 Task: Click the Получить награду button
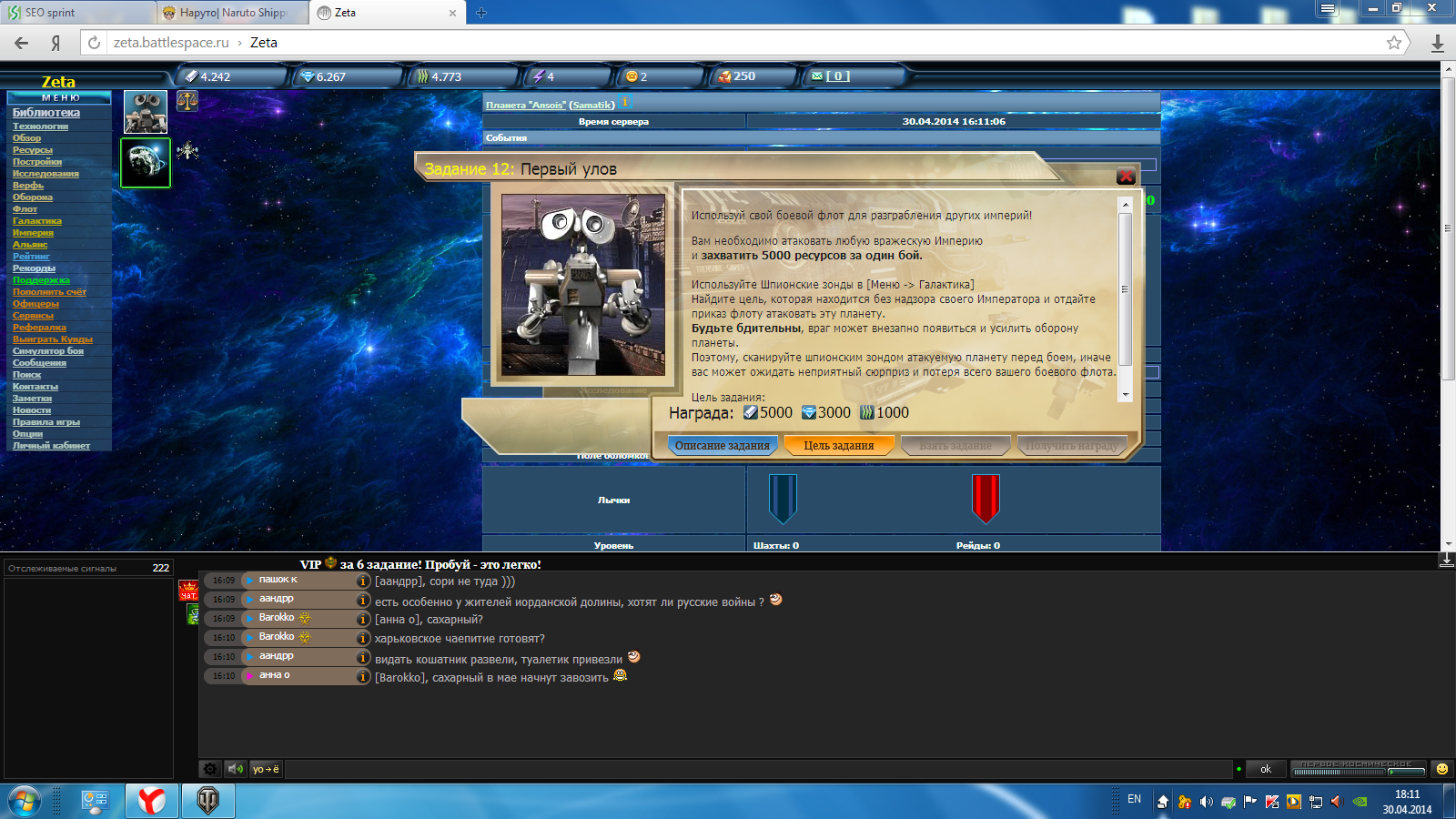coord(1072,446)
